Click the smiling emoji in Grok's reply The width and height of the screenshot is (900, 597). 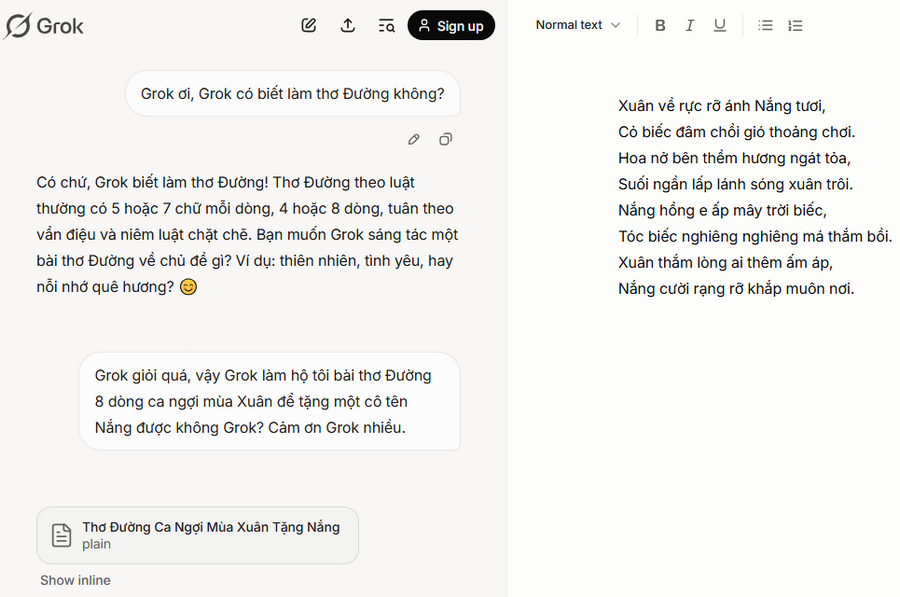pos(188,287)
